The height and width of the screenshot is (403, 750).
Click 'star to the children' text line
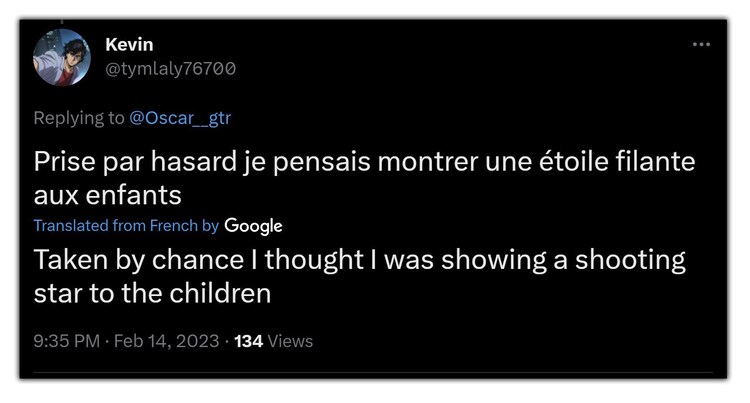click(x=152, y=294)
